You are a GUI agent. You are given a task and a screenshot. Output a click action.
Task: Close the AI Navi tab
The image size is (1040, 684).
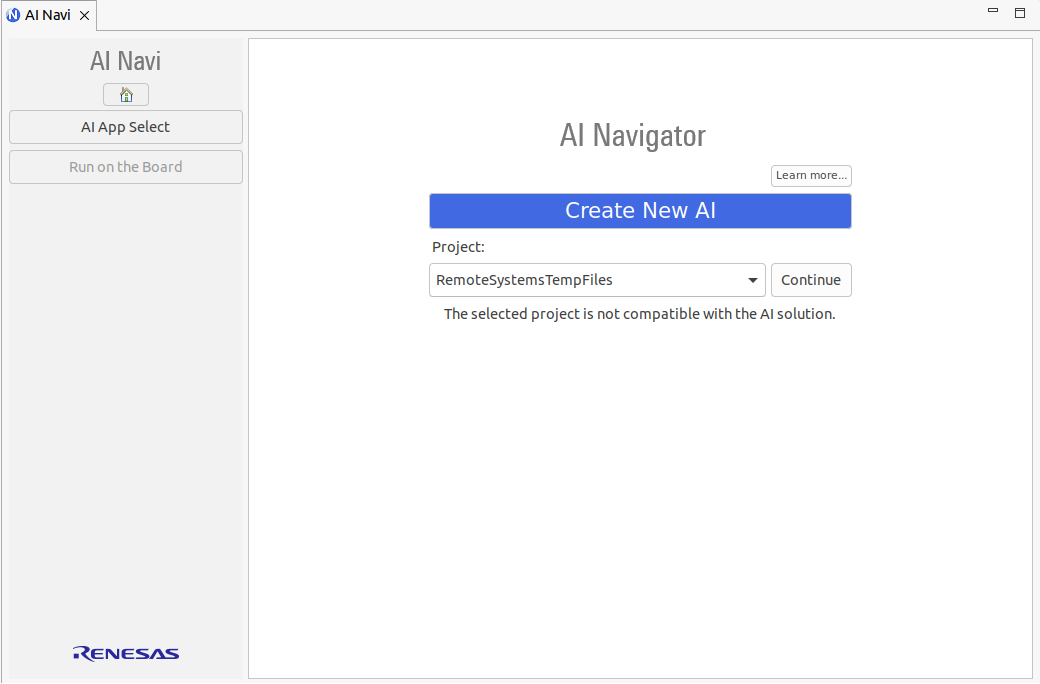tap(85, 15)
